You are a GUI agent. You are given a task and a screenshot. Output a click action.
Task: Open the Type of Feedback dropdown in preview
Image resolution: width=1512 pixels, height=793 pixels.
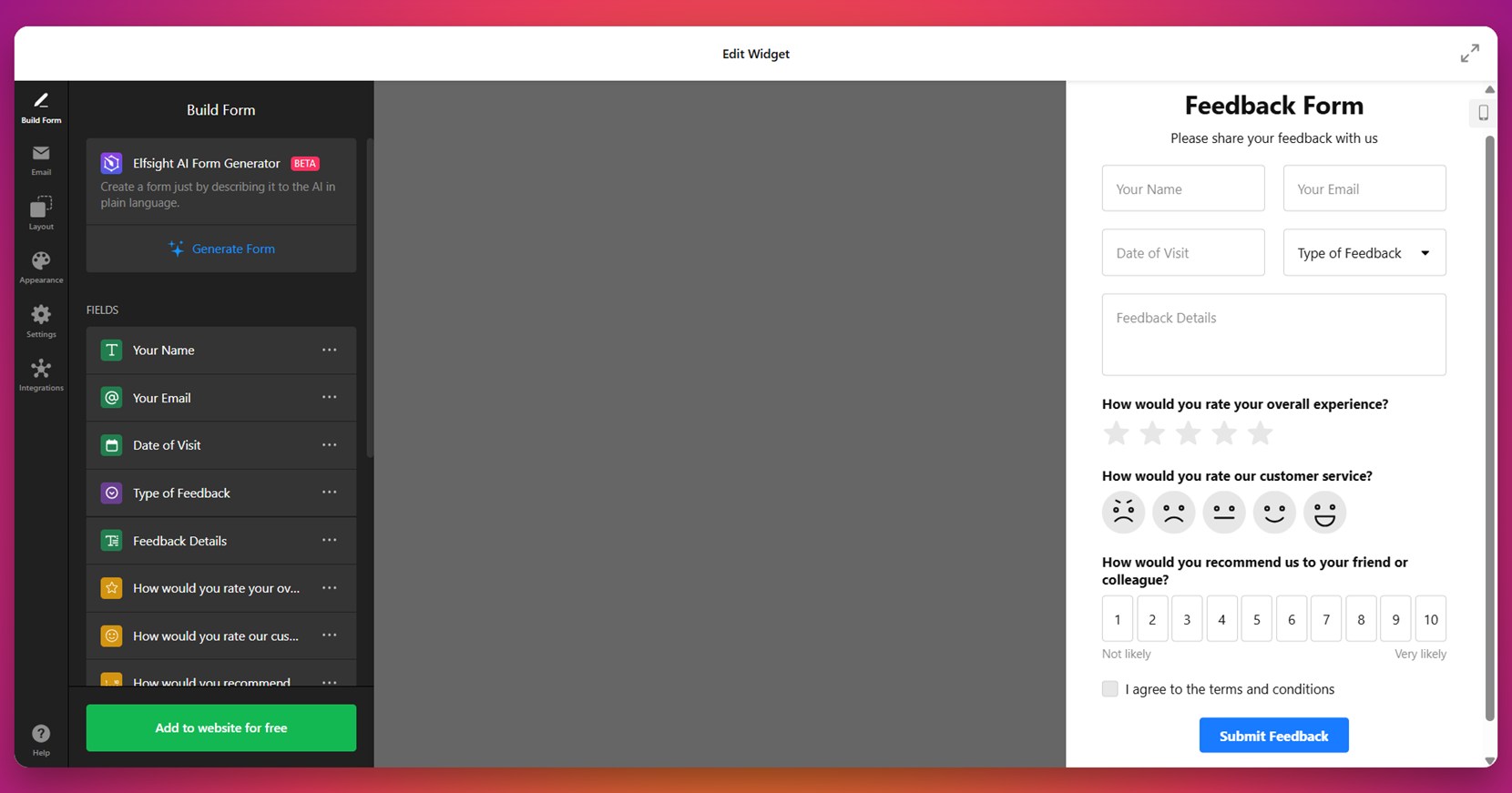pos(1364,252)
